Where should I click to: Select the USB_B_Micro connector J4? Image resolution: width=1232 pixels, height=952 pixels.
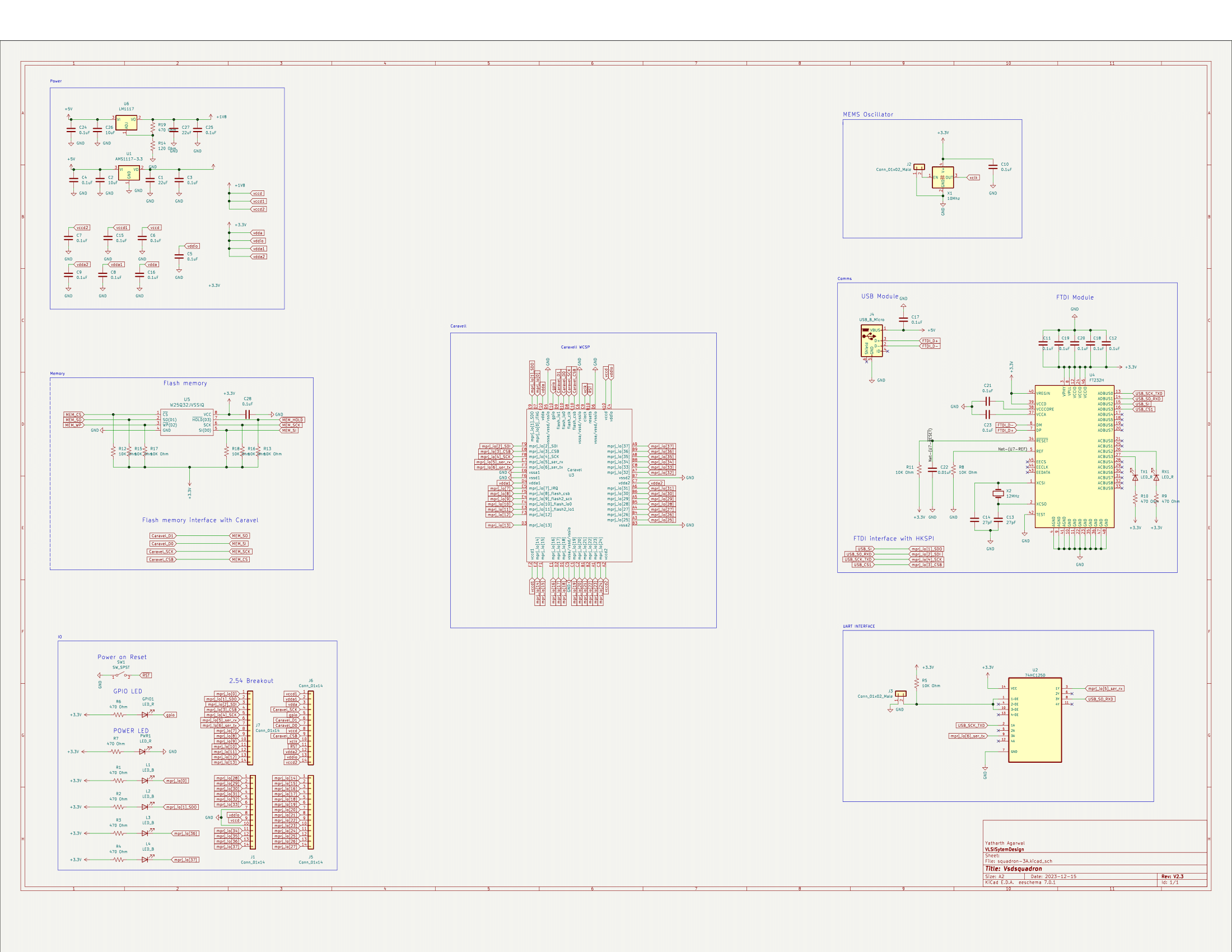click(871, 340)
